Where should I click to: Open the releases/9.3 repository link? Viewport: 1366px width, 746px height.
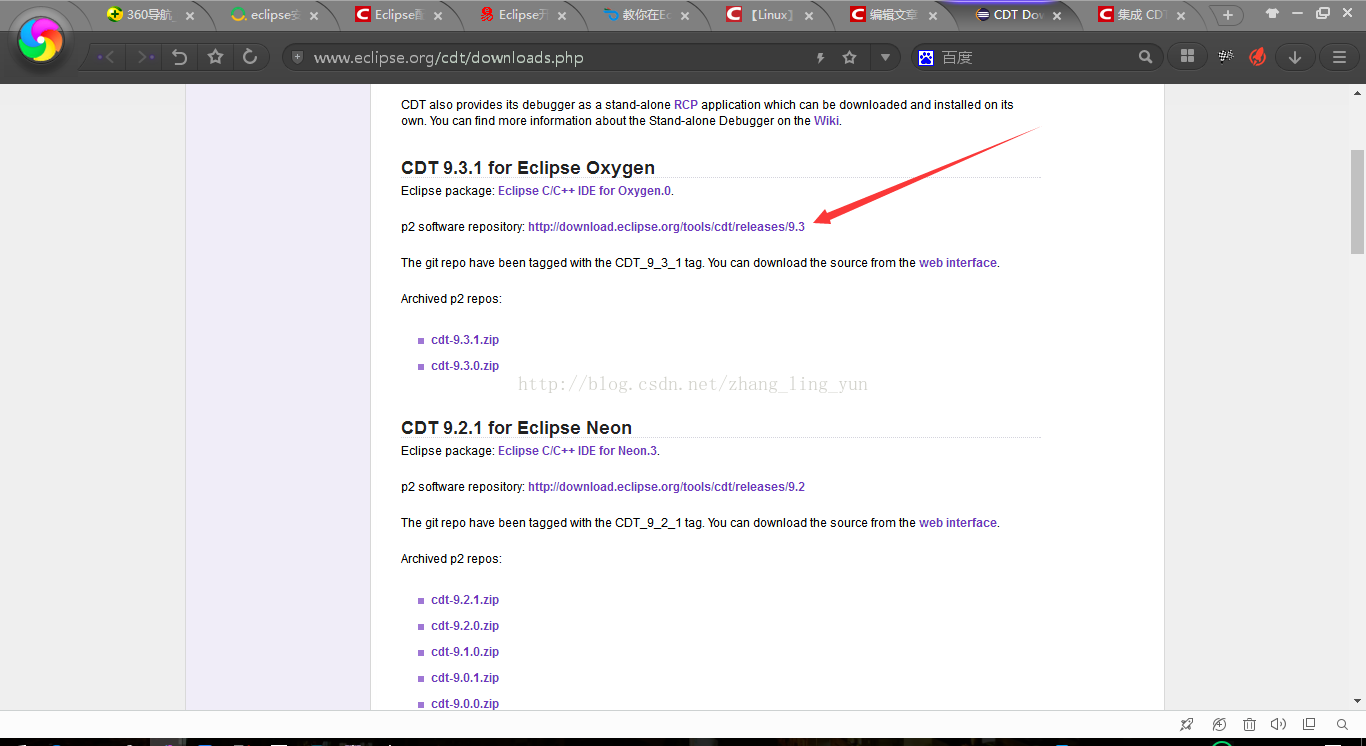666,227
